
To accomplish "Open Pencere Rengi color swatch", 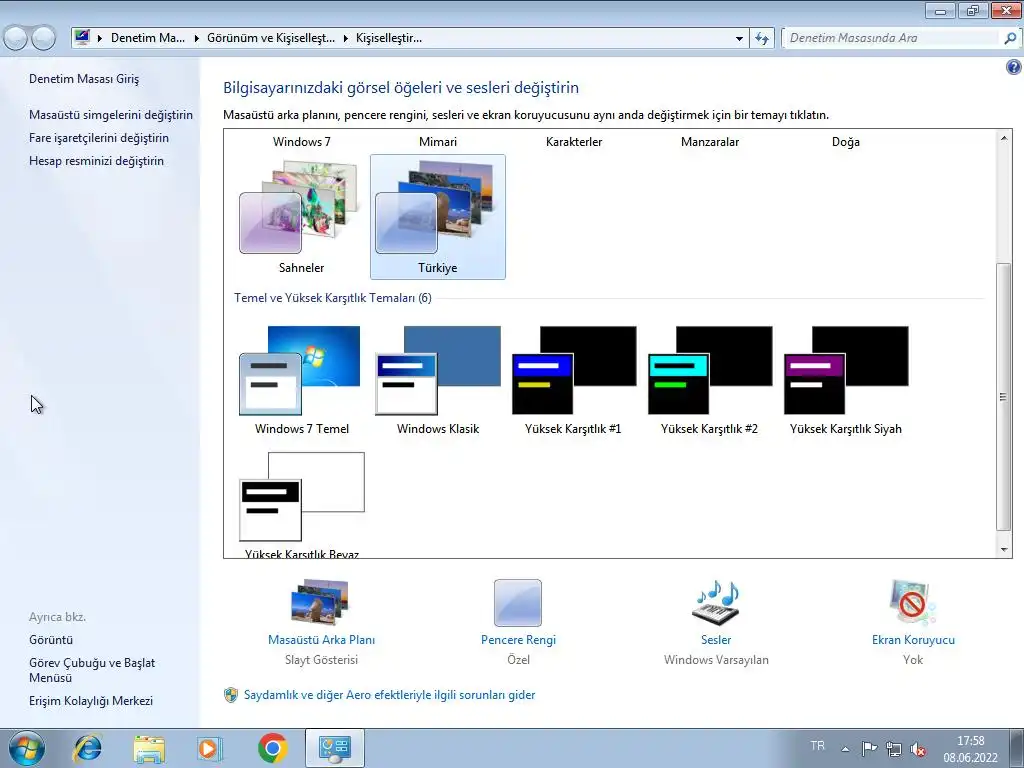I will tap(518, 603).
